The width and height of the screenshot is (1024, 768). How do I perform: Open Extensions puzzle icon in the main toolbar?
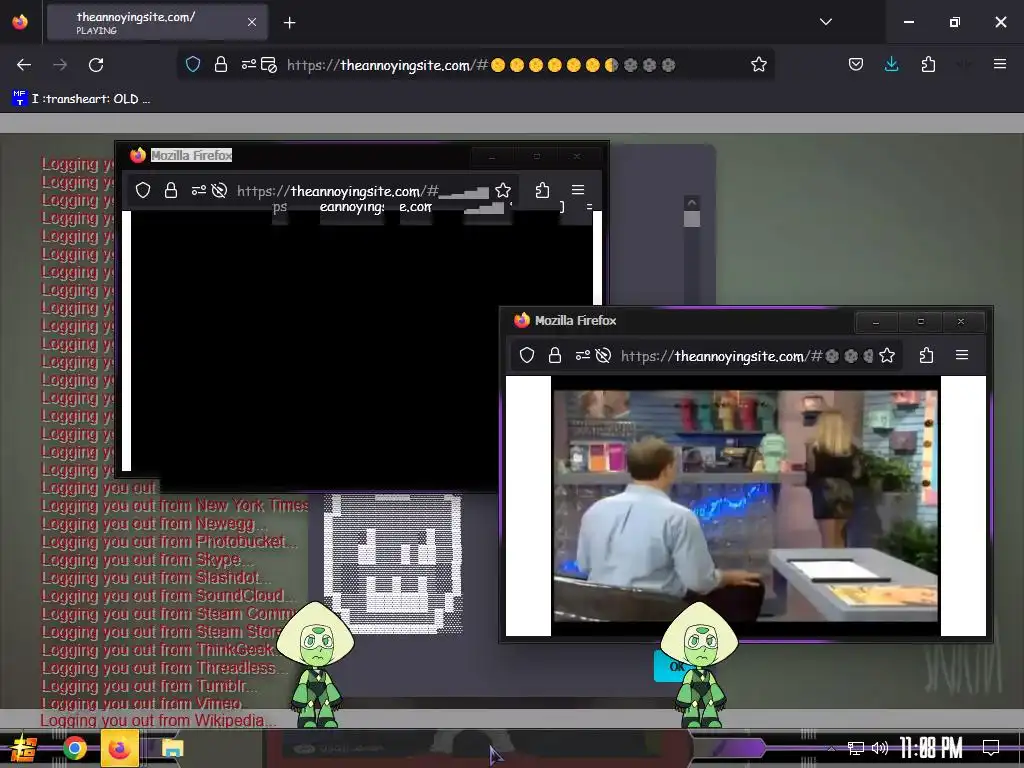(928, 64)
